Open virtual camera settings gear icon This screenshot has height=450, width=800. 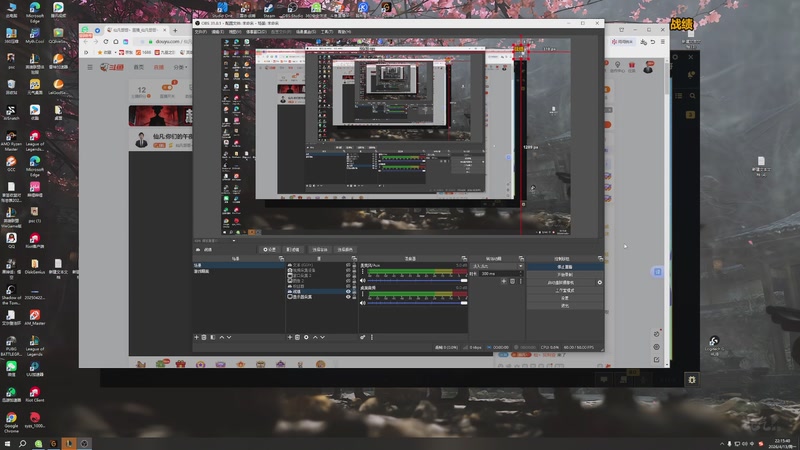[x=600, y=283]
